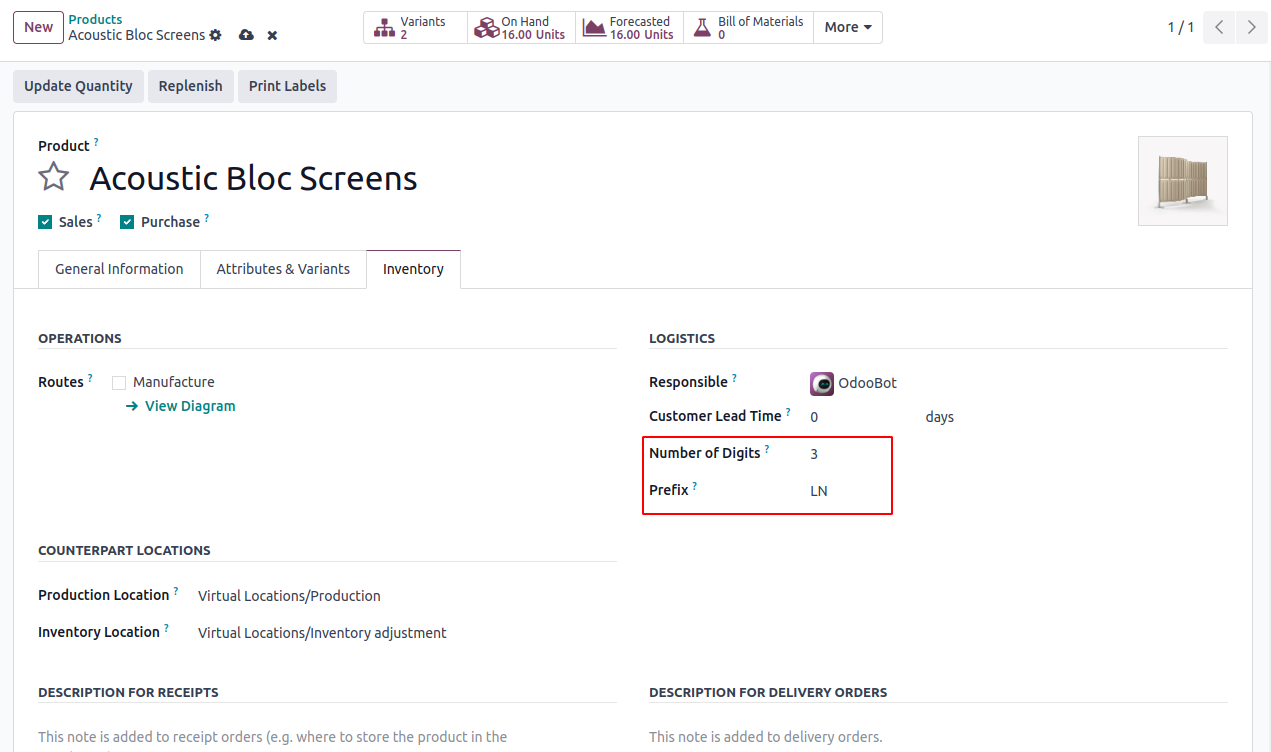Click the cloud save icon
The image size is (1271, 752).
click(246, 35)
